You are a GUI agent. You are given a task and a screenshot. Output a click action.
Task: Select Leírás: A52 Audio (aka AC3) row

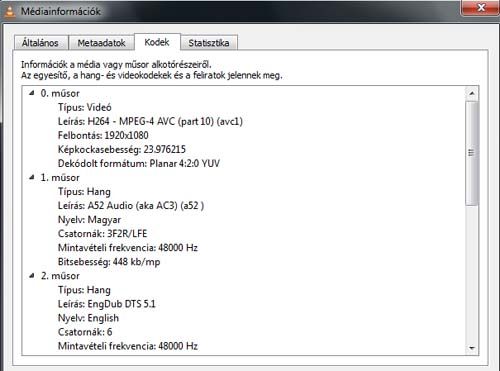click(131, 206)
